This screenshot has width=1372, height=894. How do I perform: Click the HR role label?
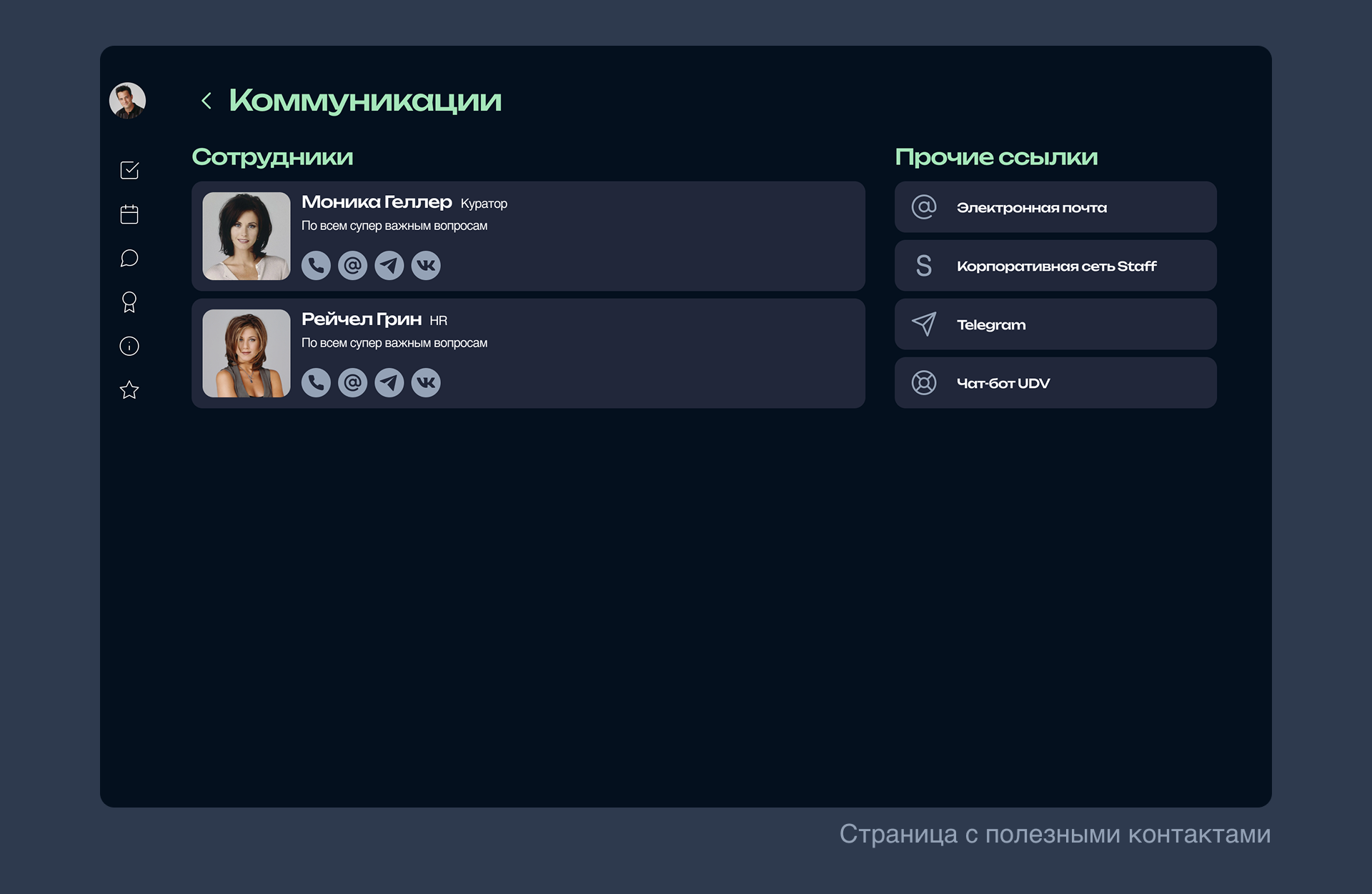tap(439, 321)
